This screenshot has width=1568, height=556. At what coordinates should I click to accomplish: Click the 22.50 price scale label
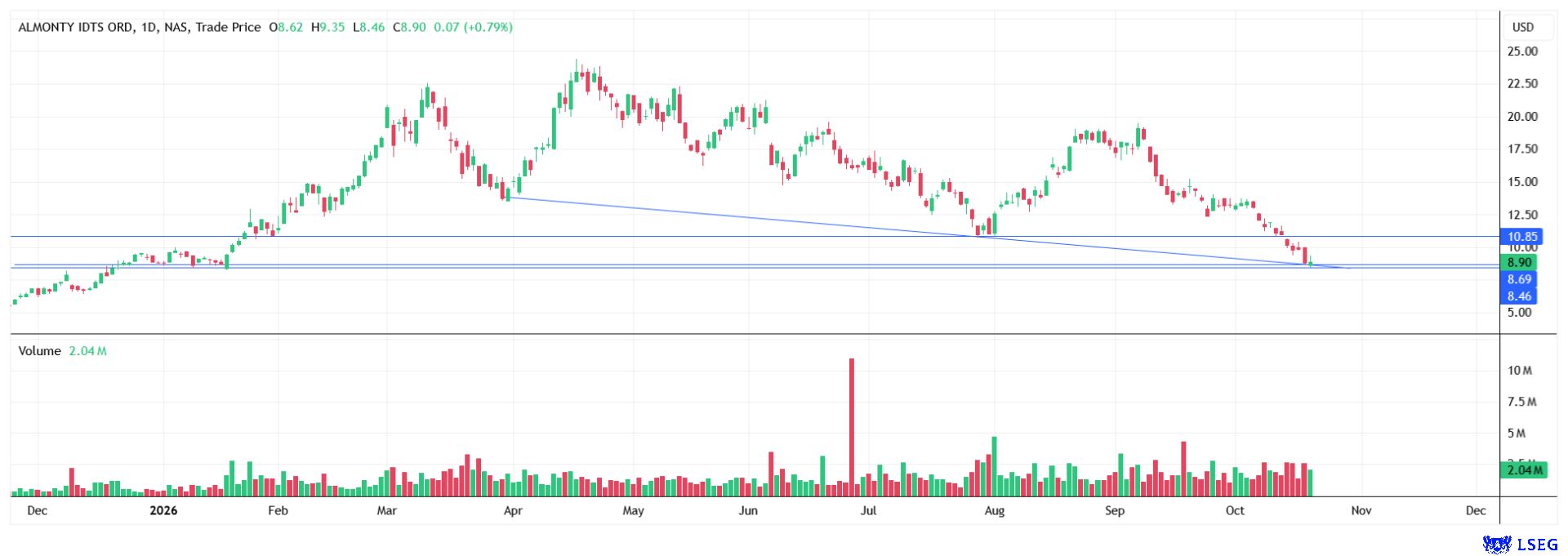coord(1522,84)
